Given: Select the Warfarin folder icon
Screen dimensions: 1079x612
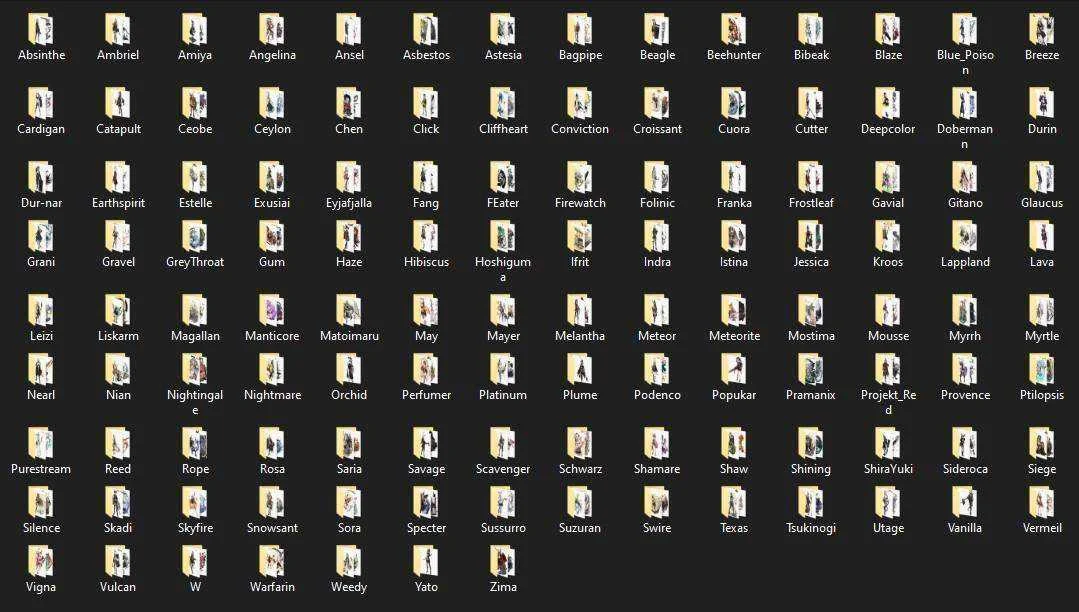Looking at the screenshot, I should point(272,562).
